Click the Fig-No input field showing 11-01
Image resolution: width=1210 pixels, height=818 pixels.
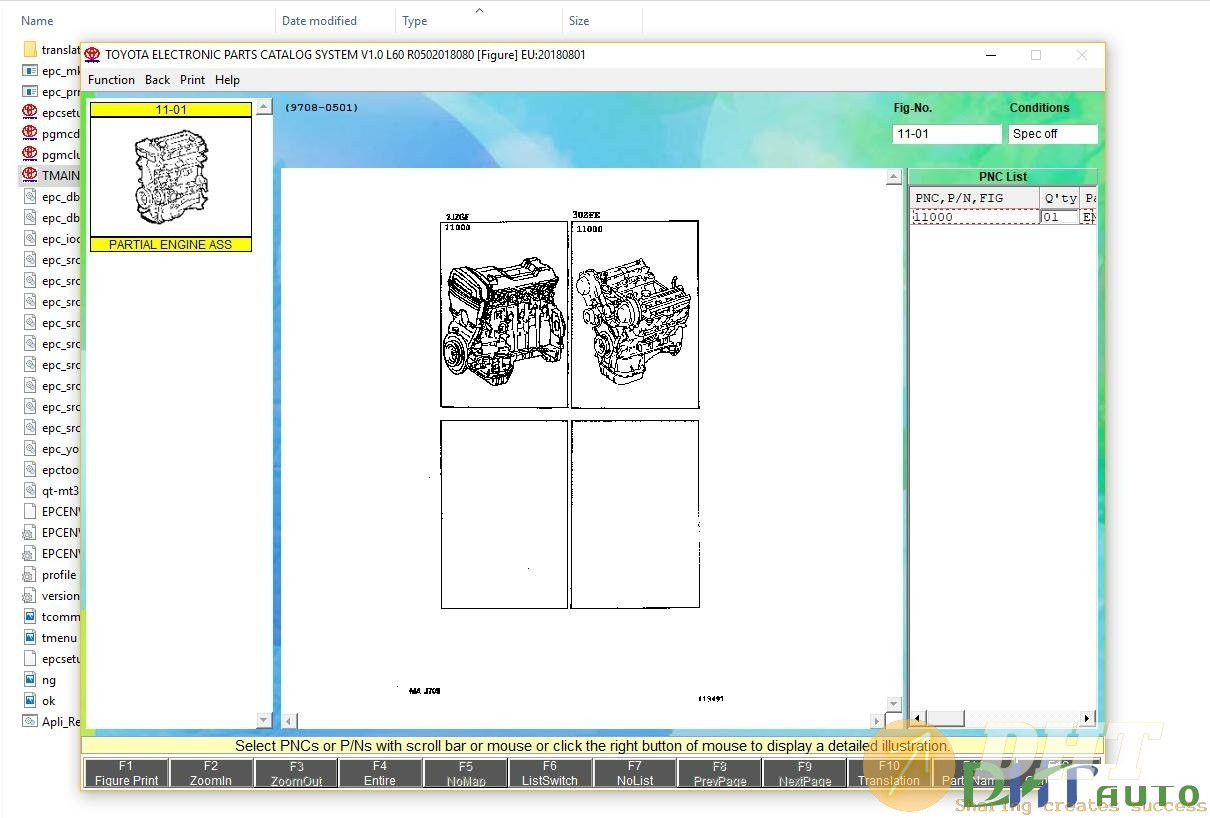click(x=946, y=134)
